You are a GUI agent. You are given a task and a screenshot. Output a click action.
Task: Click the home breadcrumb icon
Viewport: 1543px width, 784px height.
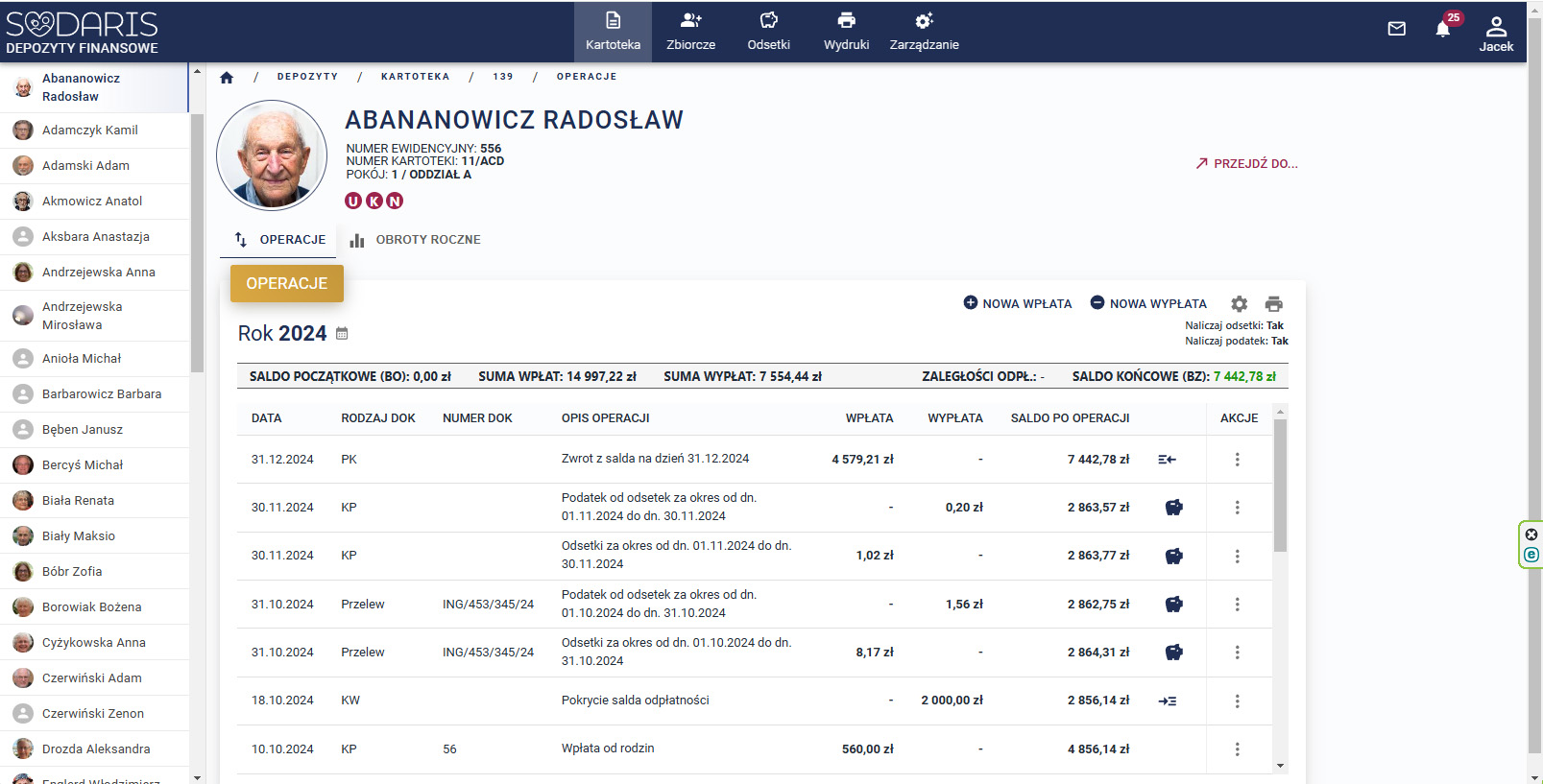pyautogui.click(x=227, y=78)
